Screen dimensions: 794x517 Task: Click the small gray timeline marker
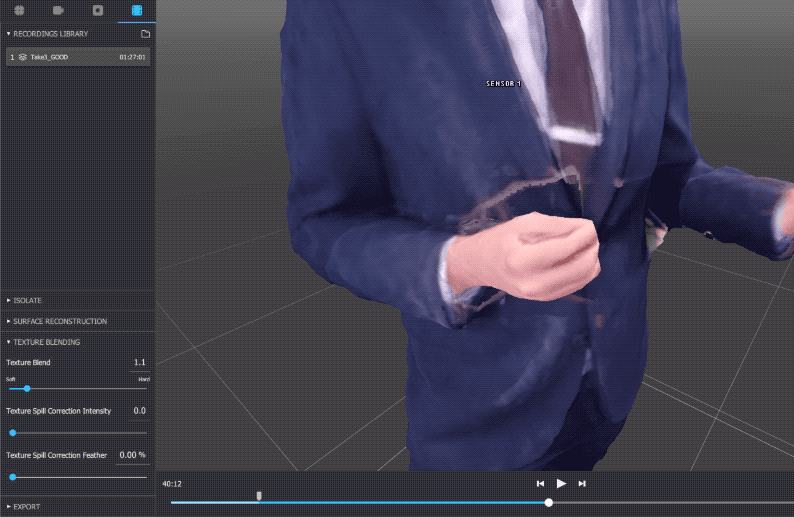click(x=259, y=495)
